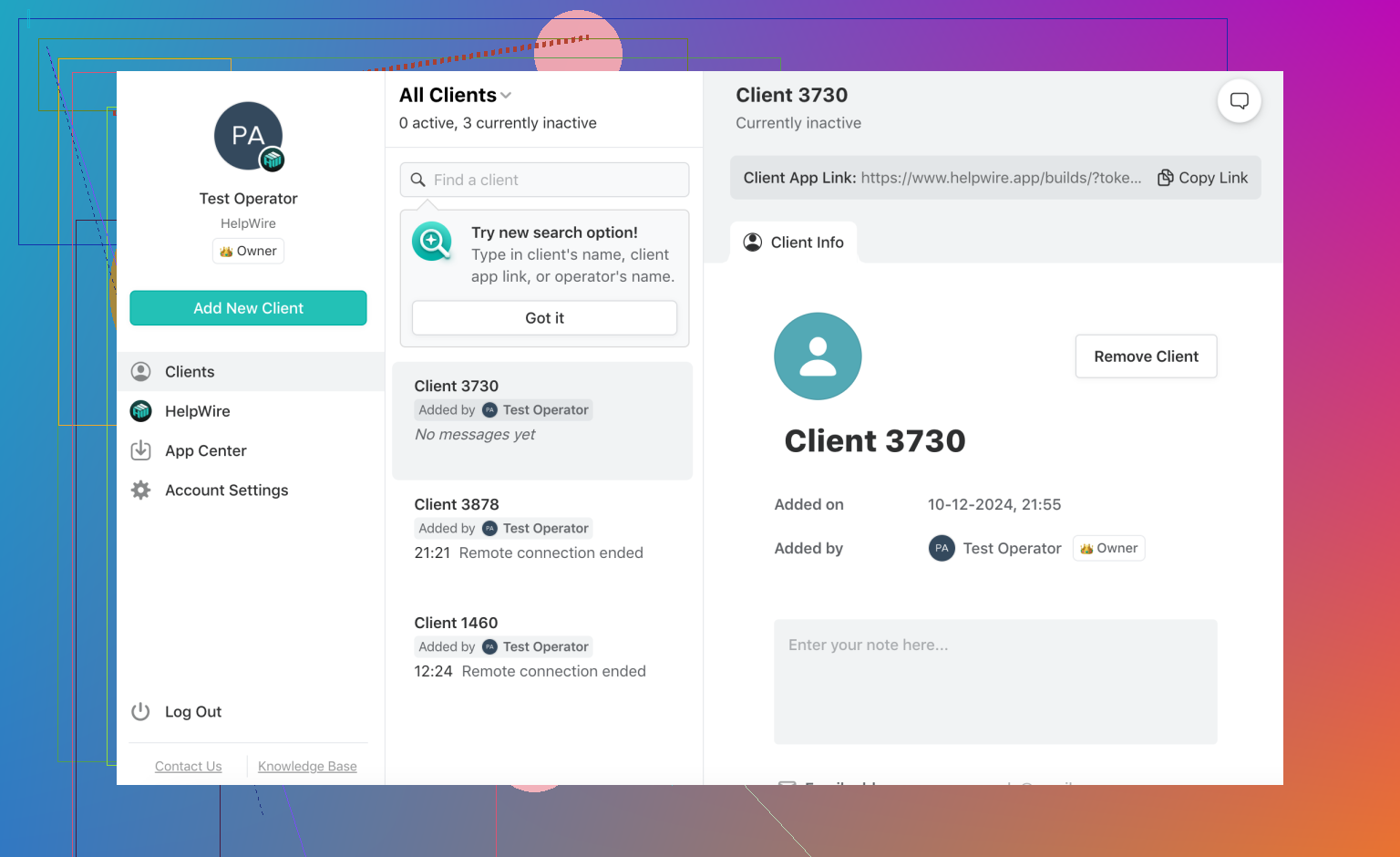Open the Client Info tab

pyautogui.click(x=794, y=243)
